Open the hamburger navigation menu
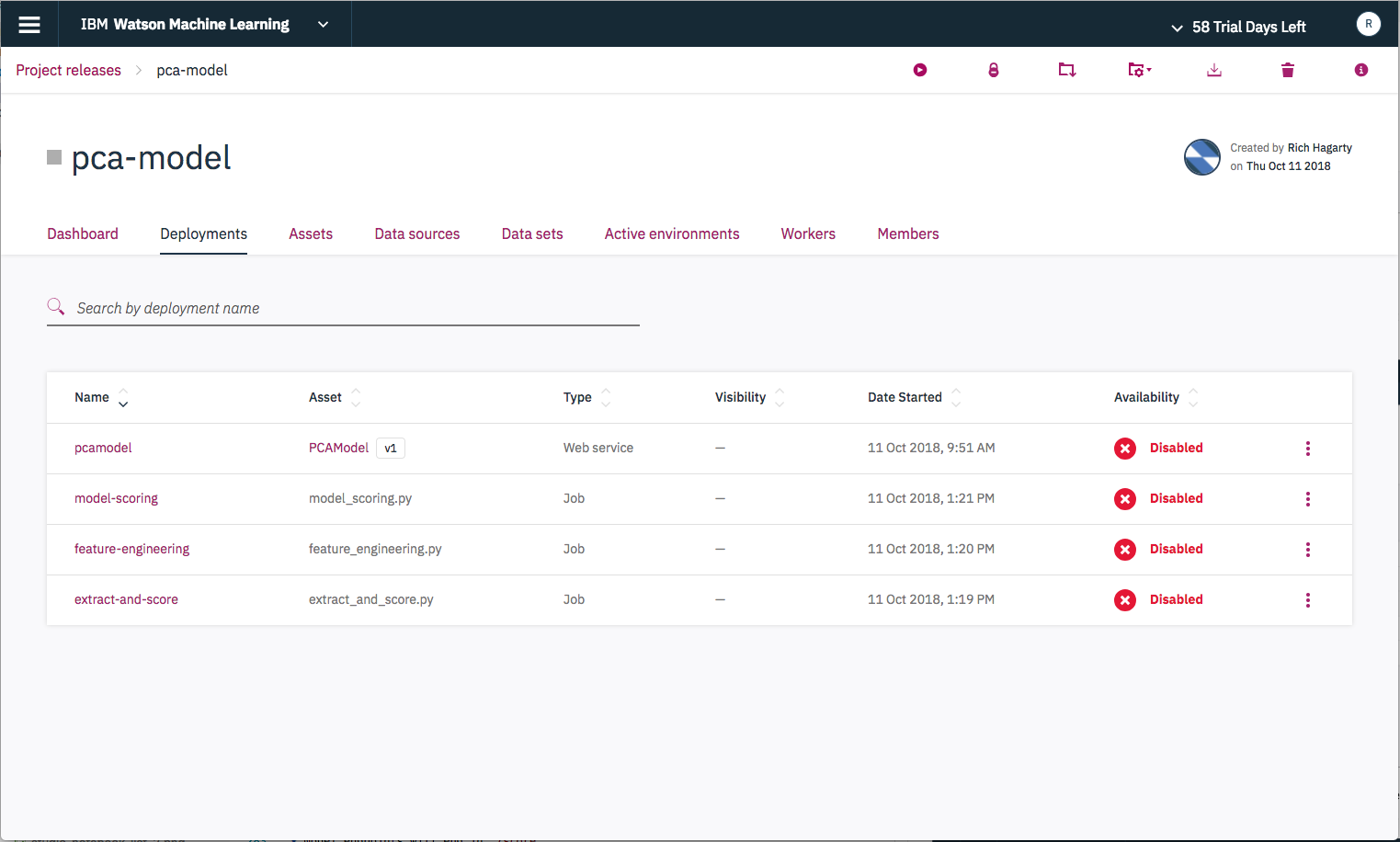 point(29,25)
